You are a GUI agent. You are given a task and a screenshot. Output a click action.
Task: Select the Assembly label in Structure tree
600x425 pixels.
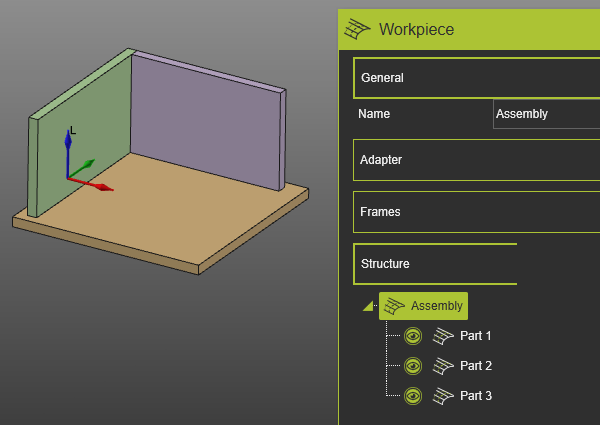[437, 306]
